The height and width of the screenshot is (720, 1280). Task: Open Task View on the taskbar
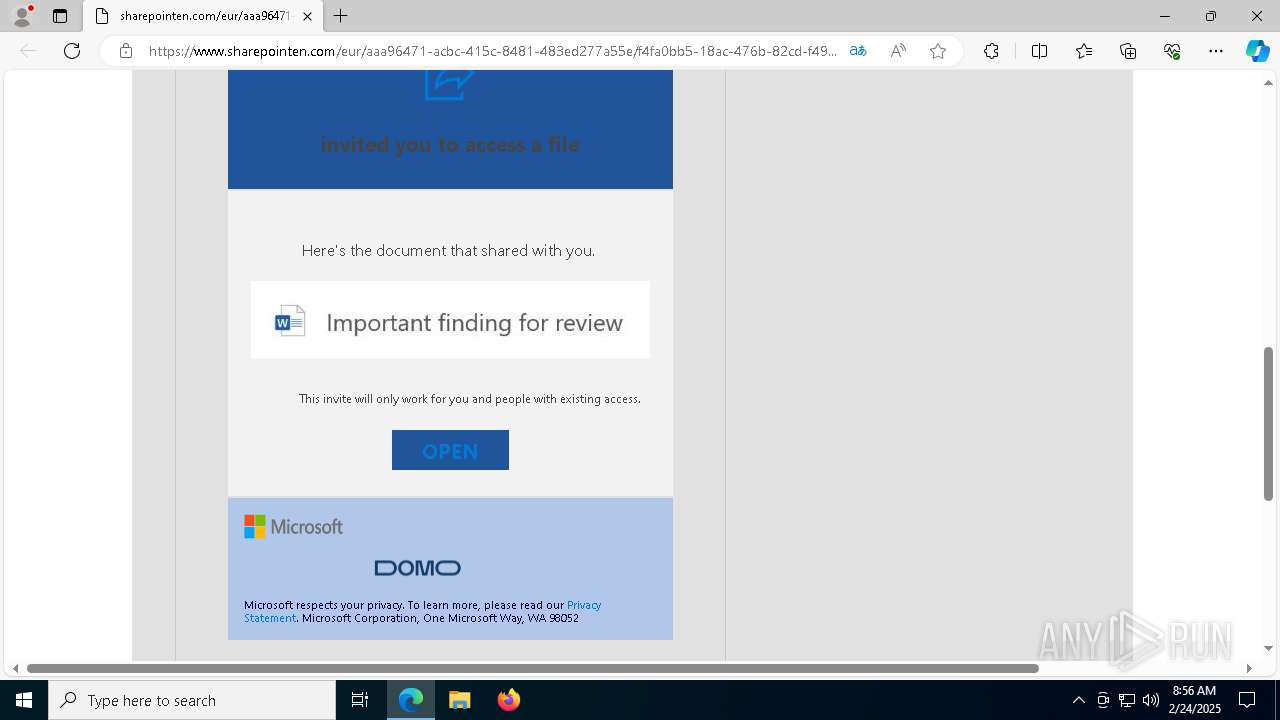click(x=360, y=700)
